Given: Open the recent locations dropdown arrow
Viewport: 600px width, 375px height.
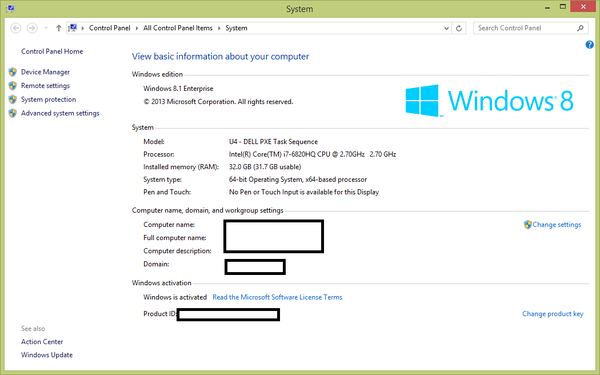Looking at the screenshot, I should coord(46,28).
